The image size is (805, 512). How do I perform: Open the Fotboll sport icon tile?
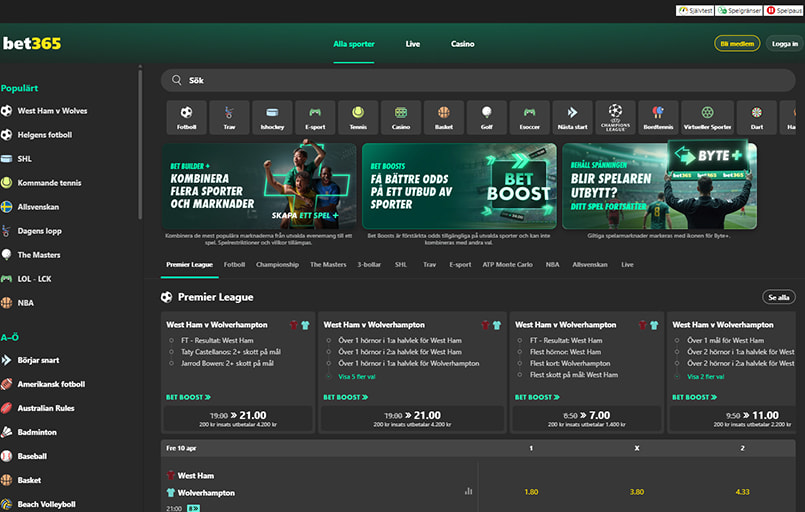coord(186,118)
